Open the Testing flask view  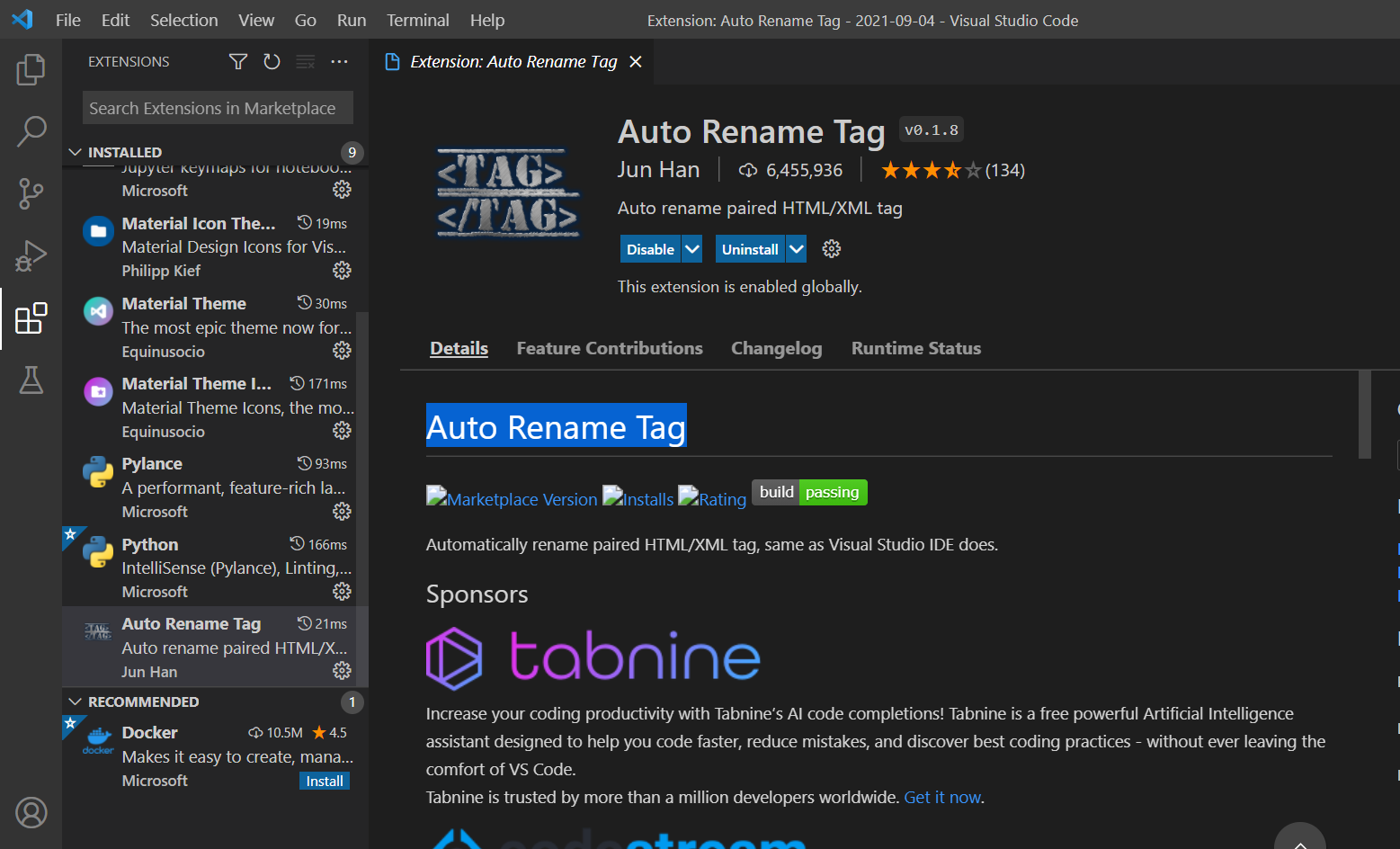click(31, 380)
